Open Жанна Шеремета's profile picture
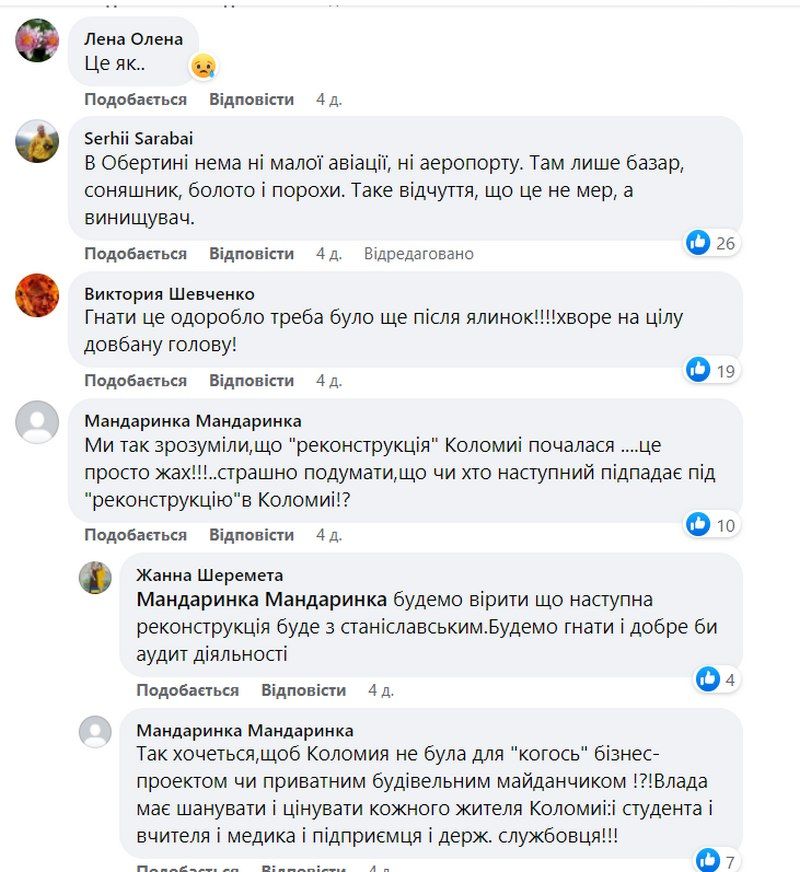 tap(96, 577)
